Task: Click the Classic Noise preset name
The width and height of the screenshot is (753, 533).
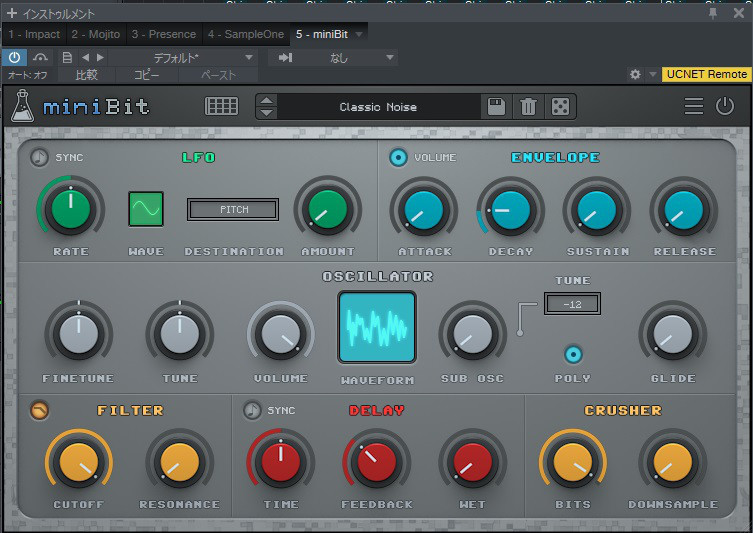Action: click(x=378, y=107)
